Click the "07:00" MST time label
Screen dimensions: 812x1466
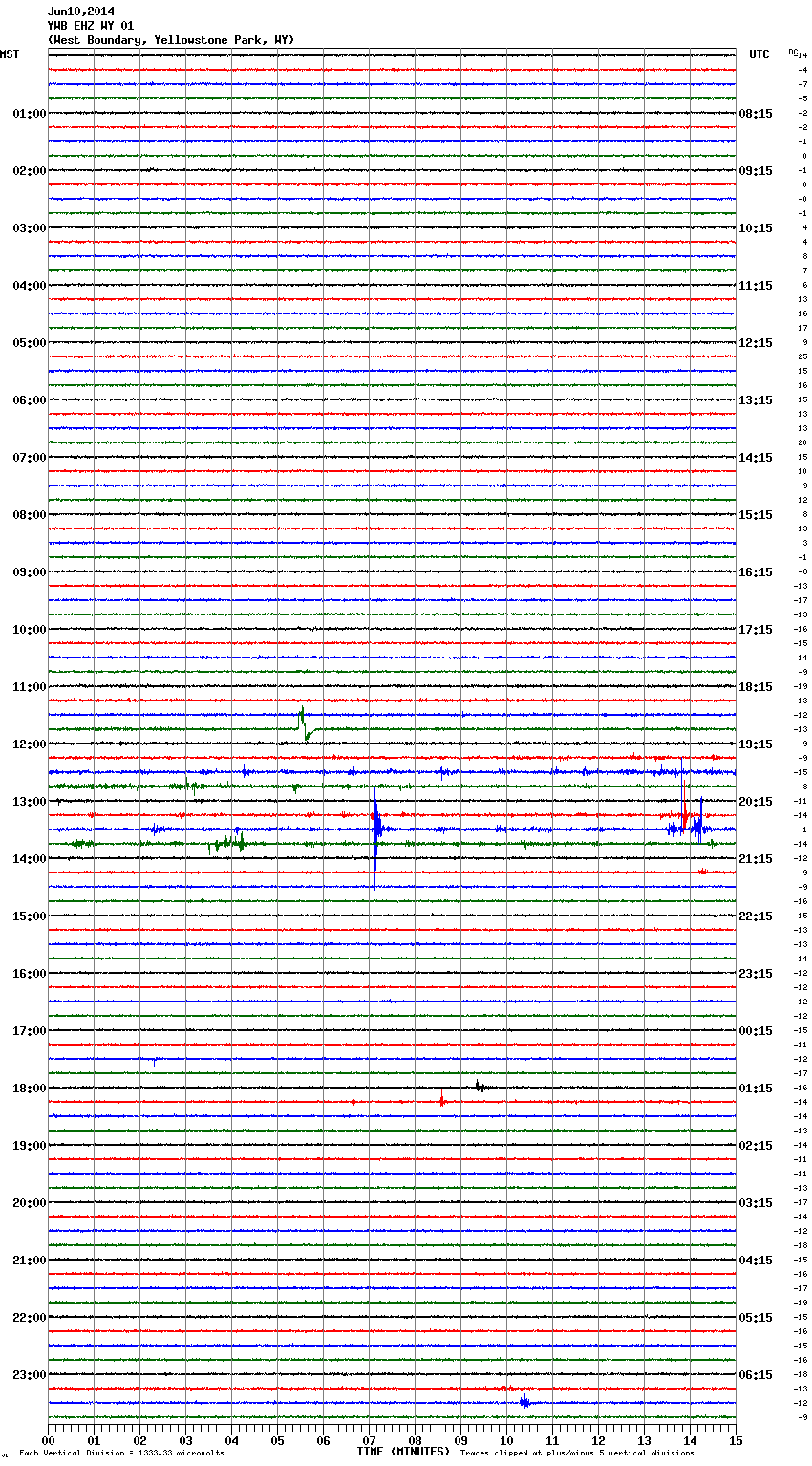tap(29, 458)
